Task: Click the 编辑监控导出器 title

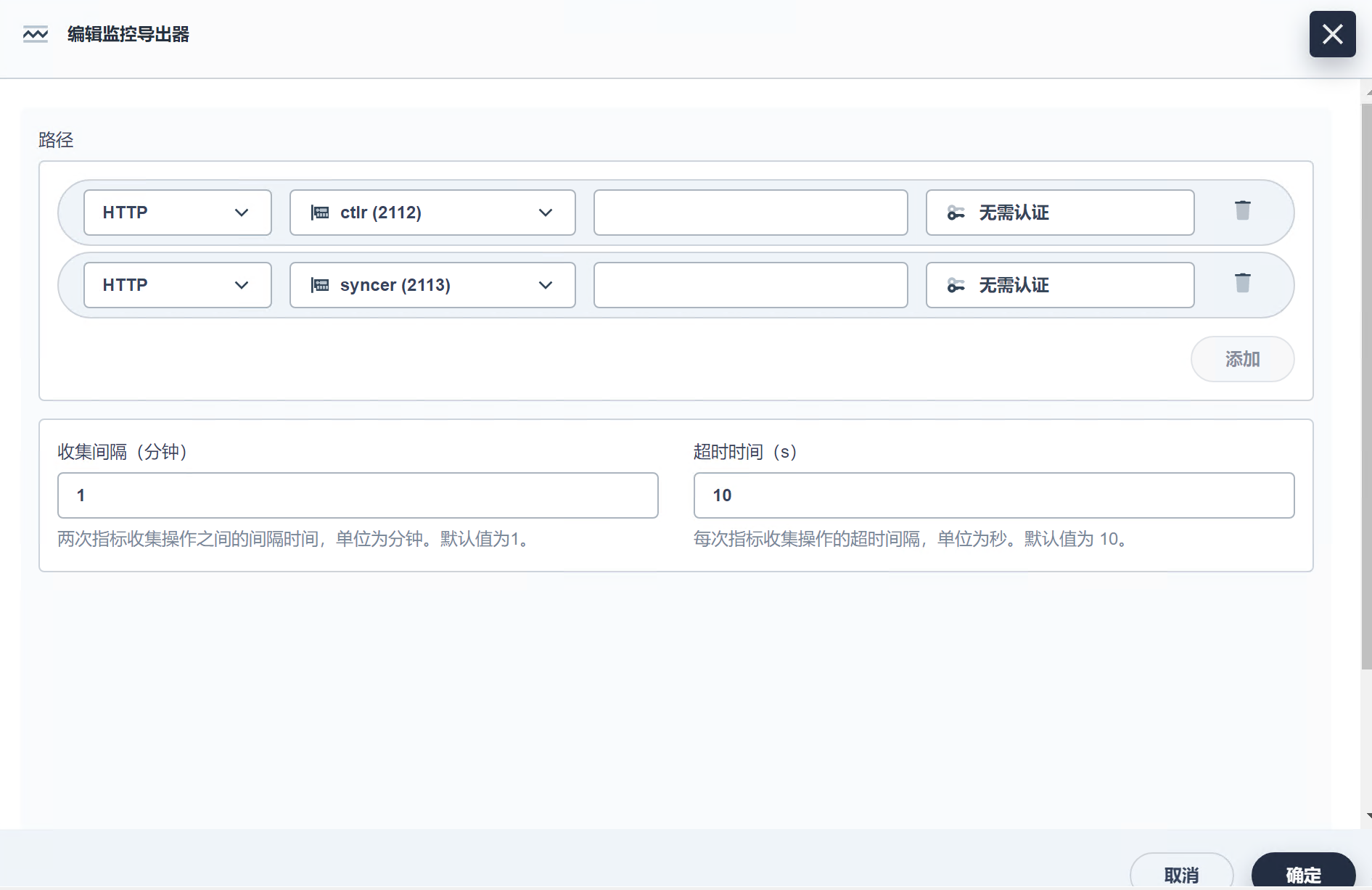Action: pyautogui.click(x=128, y=34)
